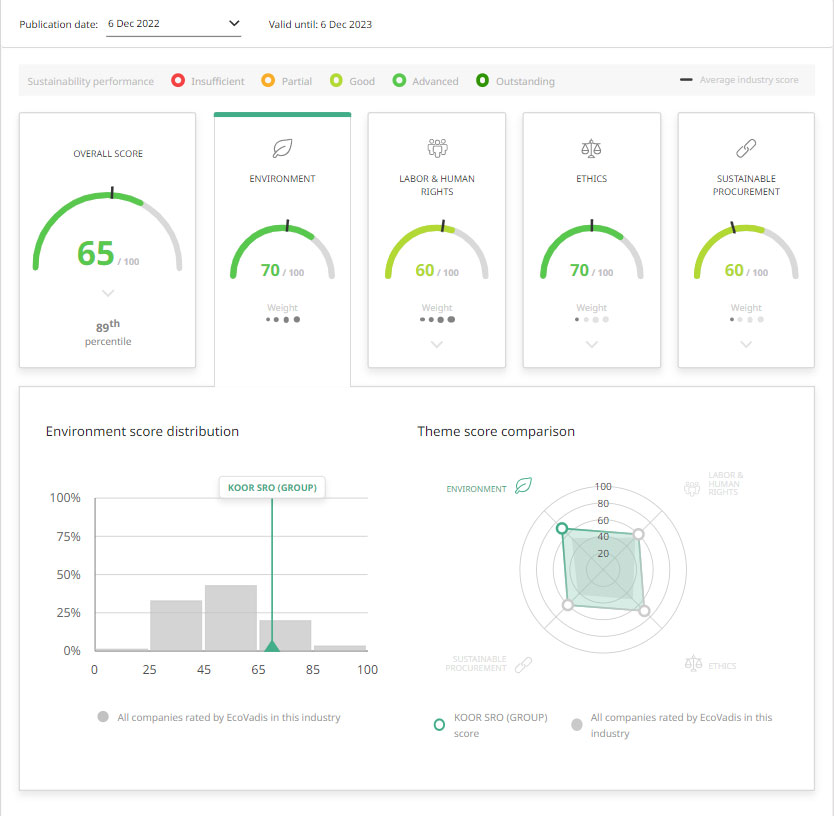Screen dimensions: 834x816
Task: Expand the Overall Score card chevron
Action: (108, 293)
